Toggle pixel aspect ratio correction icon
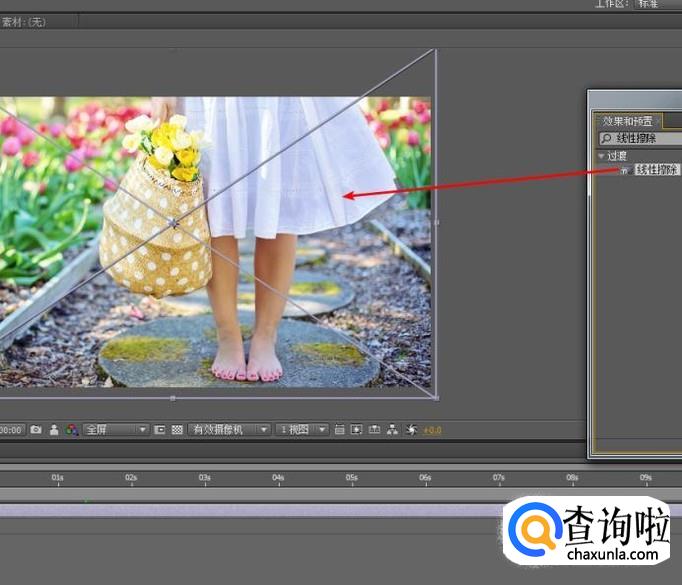This screenshot has height=585, width=682. (339, 430)
